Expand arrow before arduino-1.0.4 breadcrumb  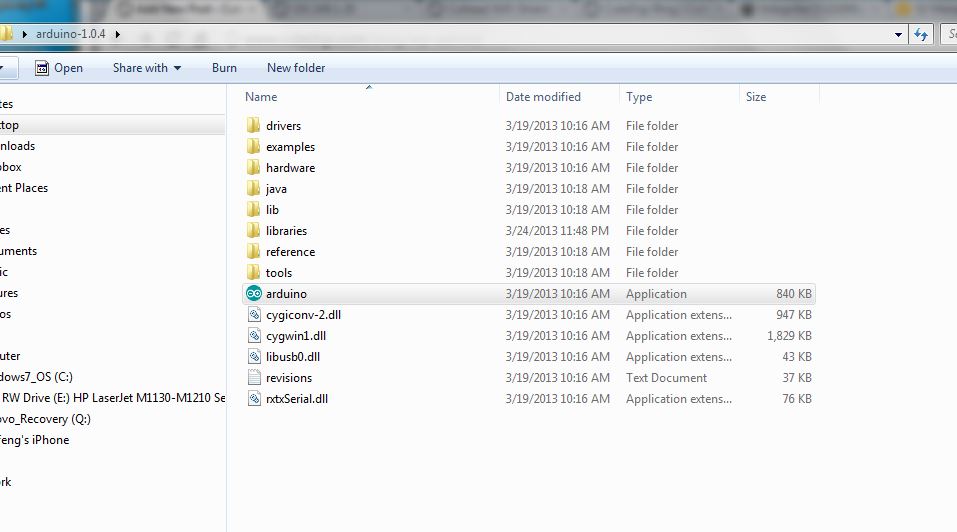click(x=24, y=34)
